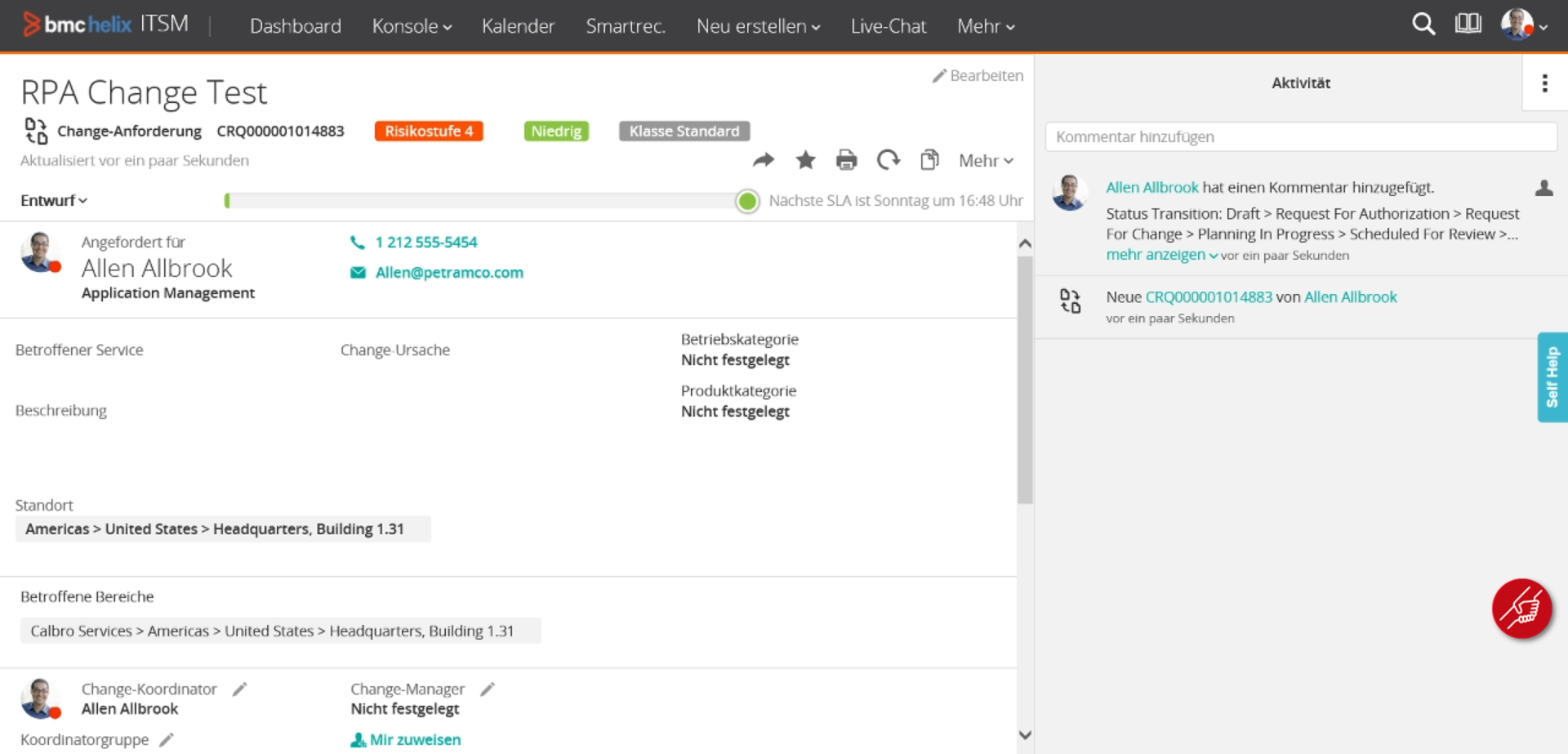The height and width of the screenshot is (754, 1568).
Task: Expand the Neu erstellen menu
Action: click(x=759, y=26)
